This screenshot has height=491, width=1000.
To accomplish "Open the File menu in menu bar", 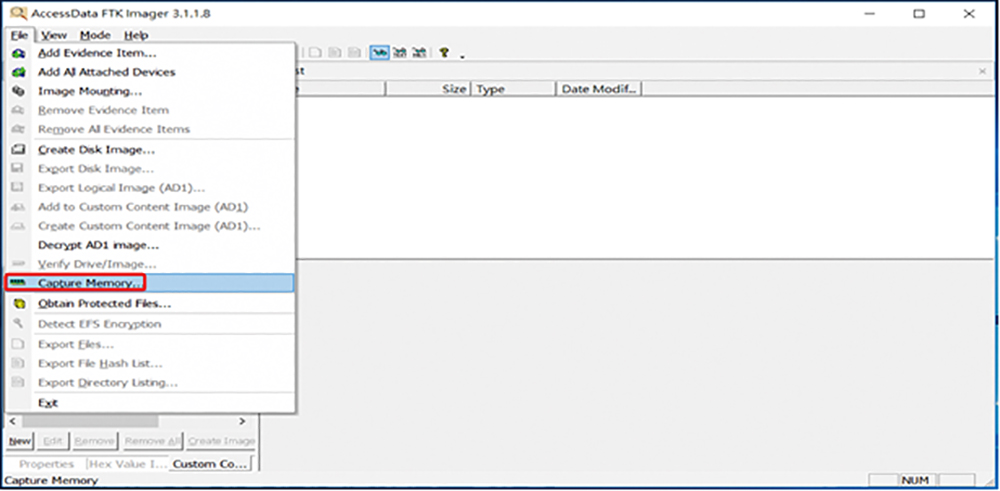I will point(19,35).
